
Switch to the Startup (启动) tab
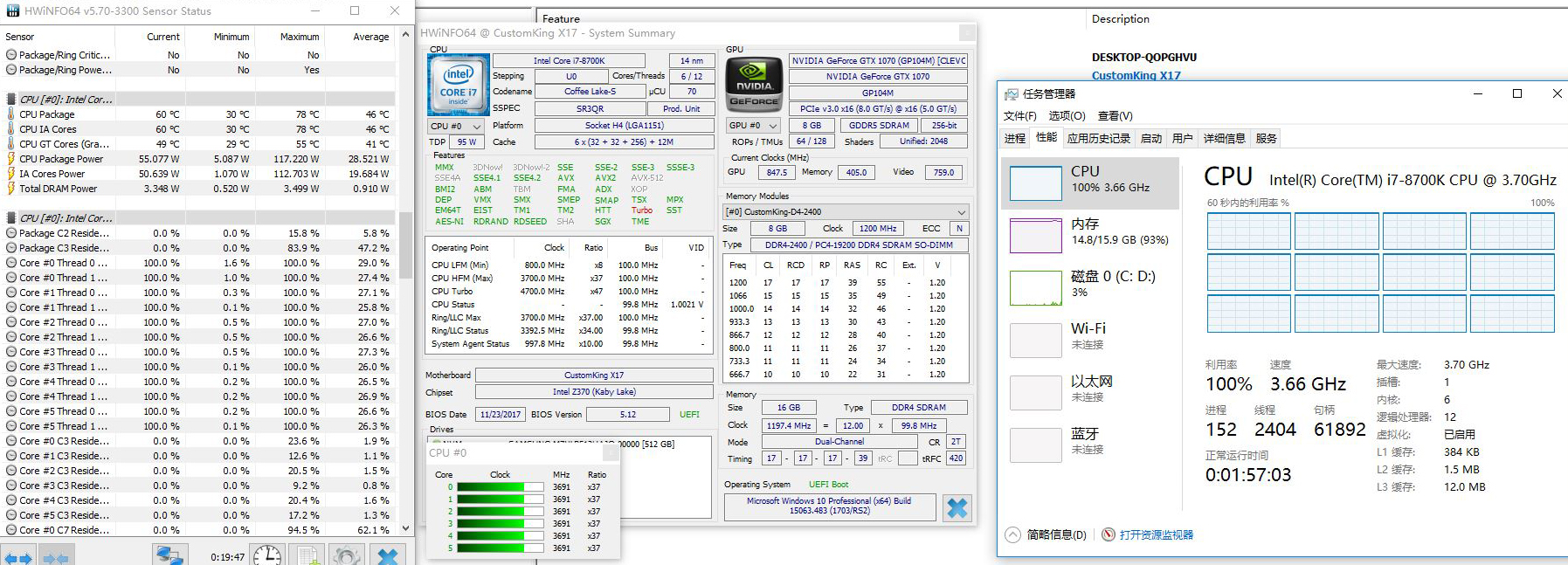coord(1151,138)
